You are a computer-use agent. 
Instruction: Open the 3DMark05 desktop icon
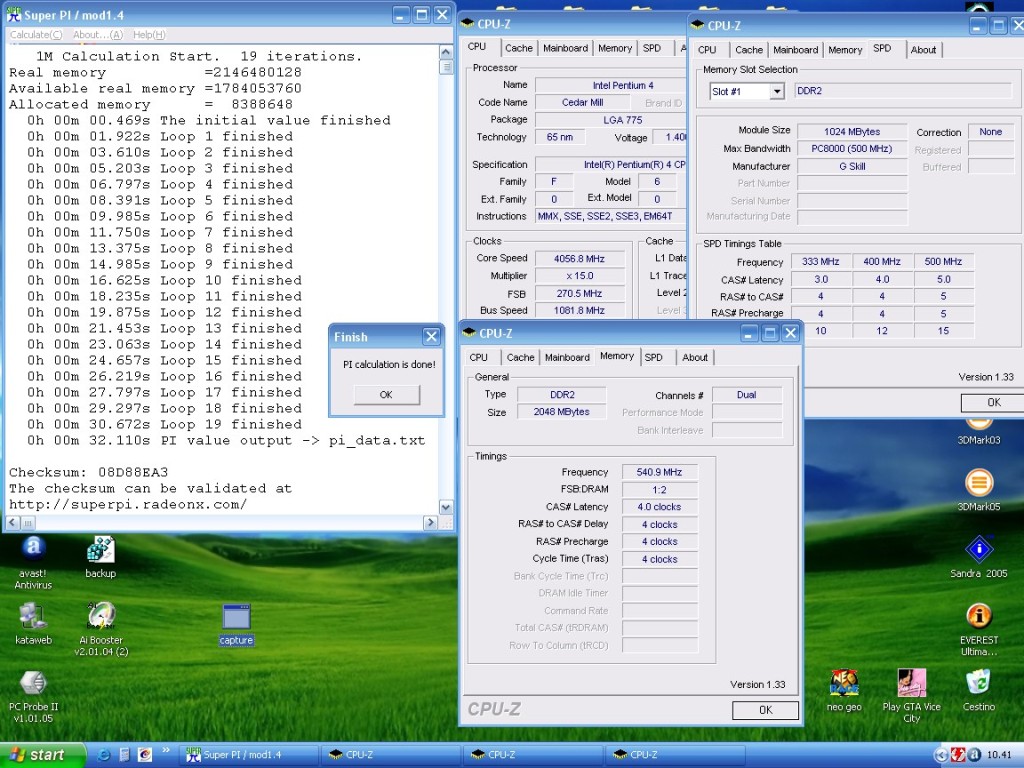click(978, 490)
